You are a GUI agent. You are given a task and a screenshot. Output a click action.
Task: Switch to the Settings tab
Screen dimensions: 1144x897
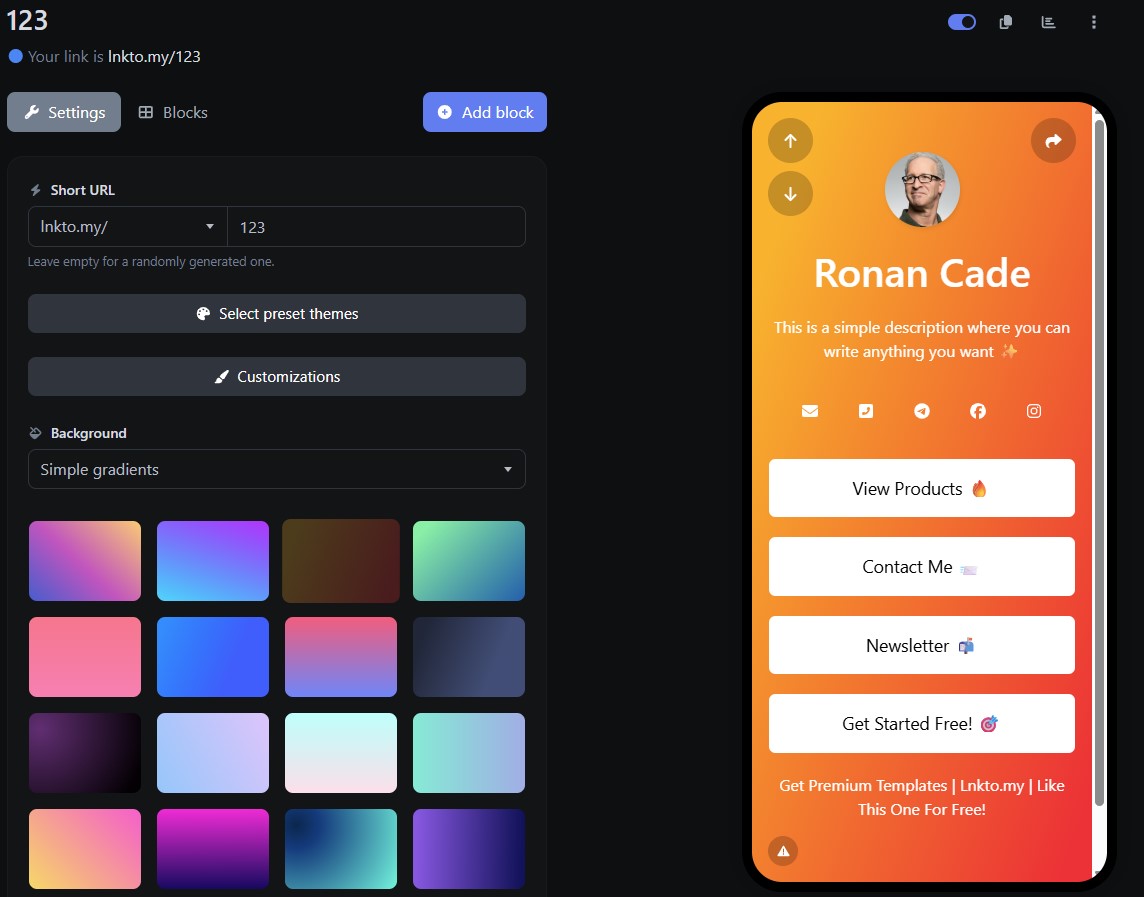pyautogui.click(x=64, y=112)
